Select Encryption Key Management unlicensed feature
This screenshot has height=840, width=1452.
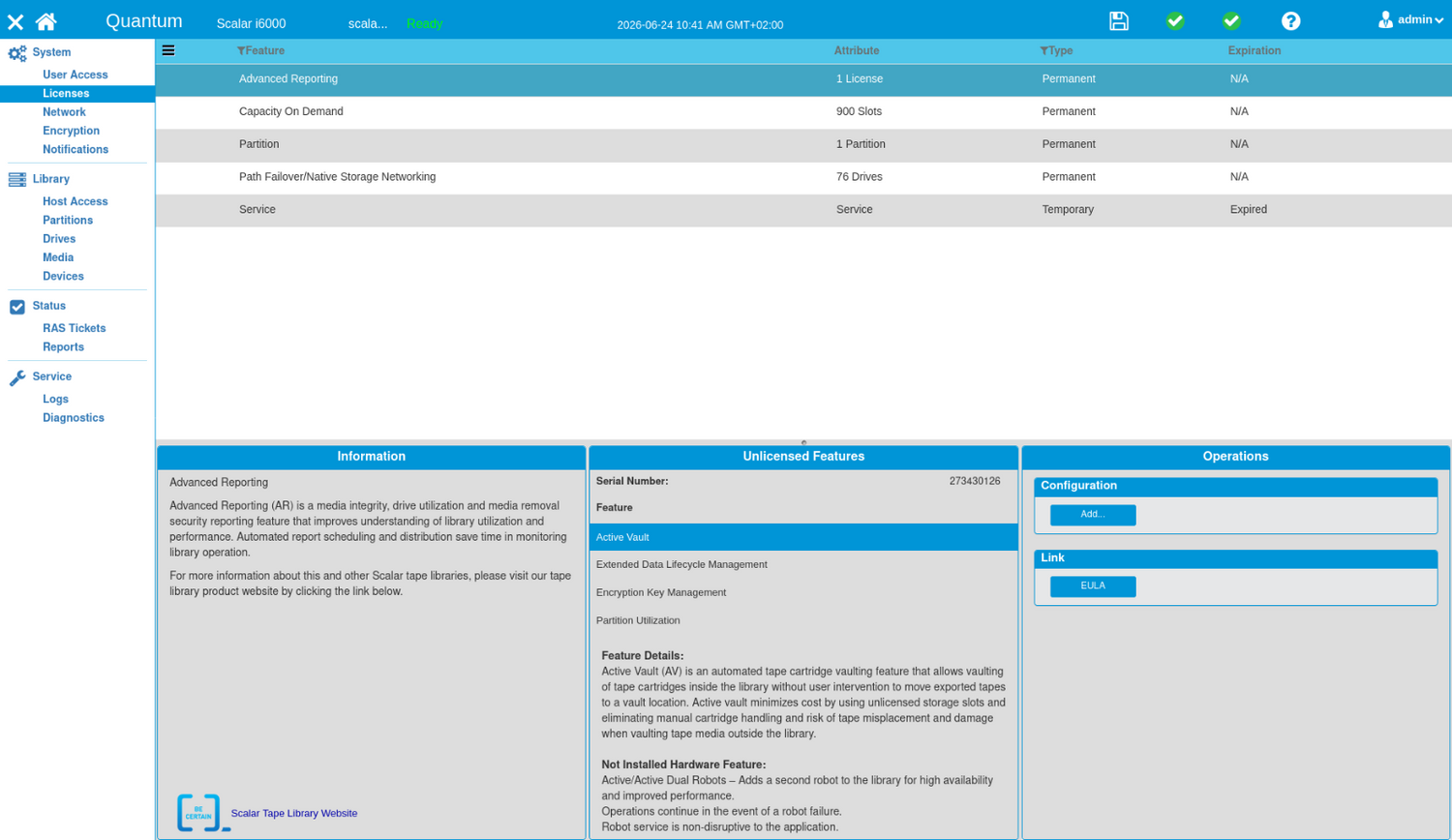[x=803, y=592]
